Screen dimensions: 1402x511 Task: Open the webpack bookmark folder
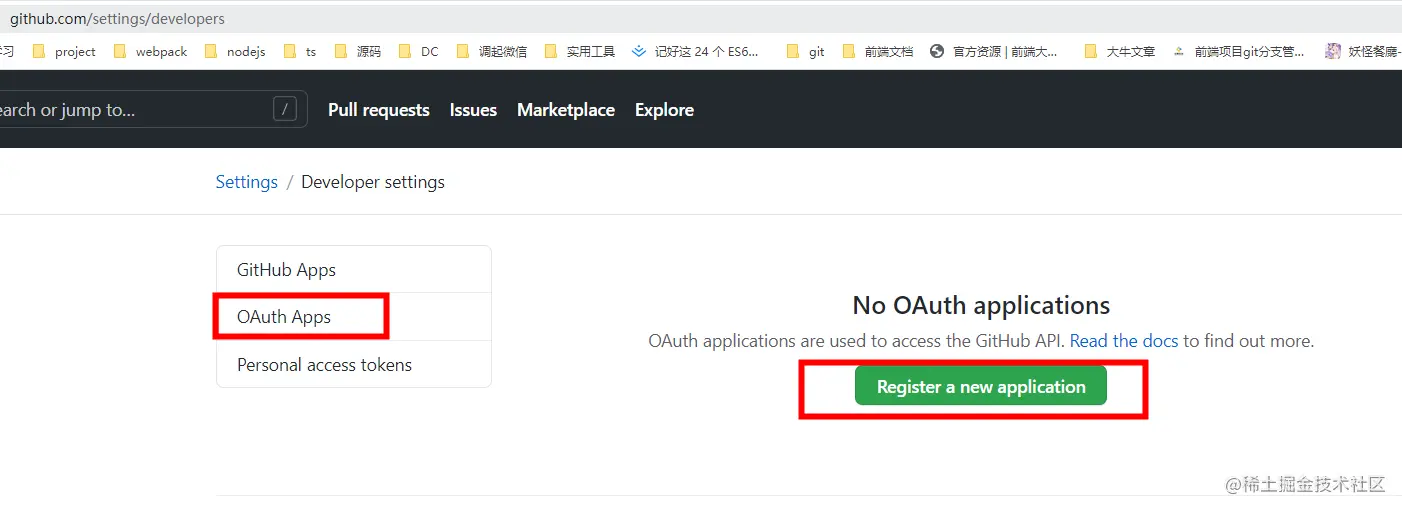150,51
